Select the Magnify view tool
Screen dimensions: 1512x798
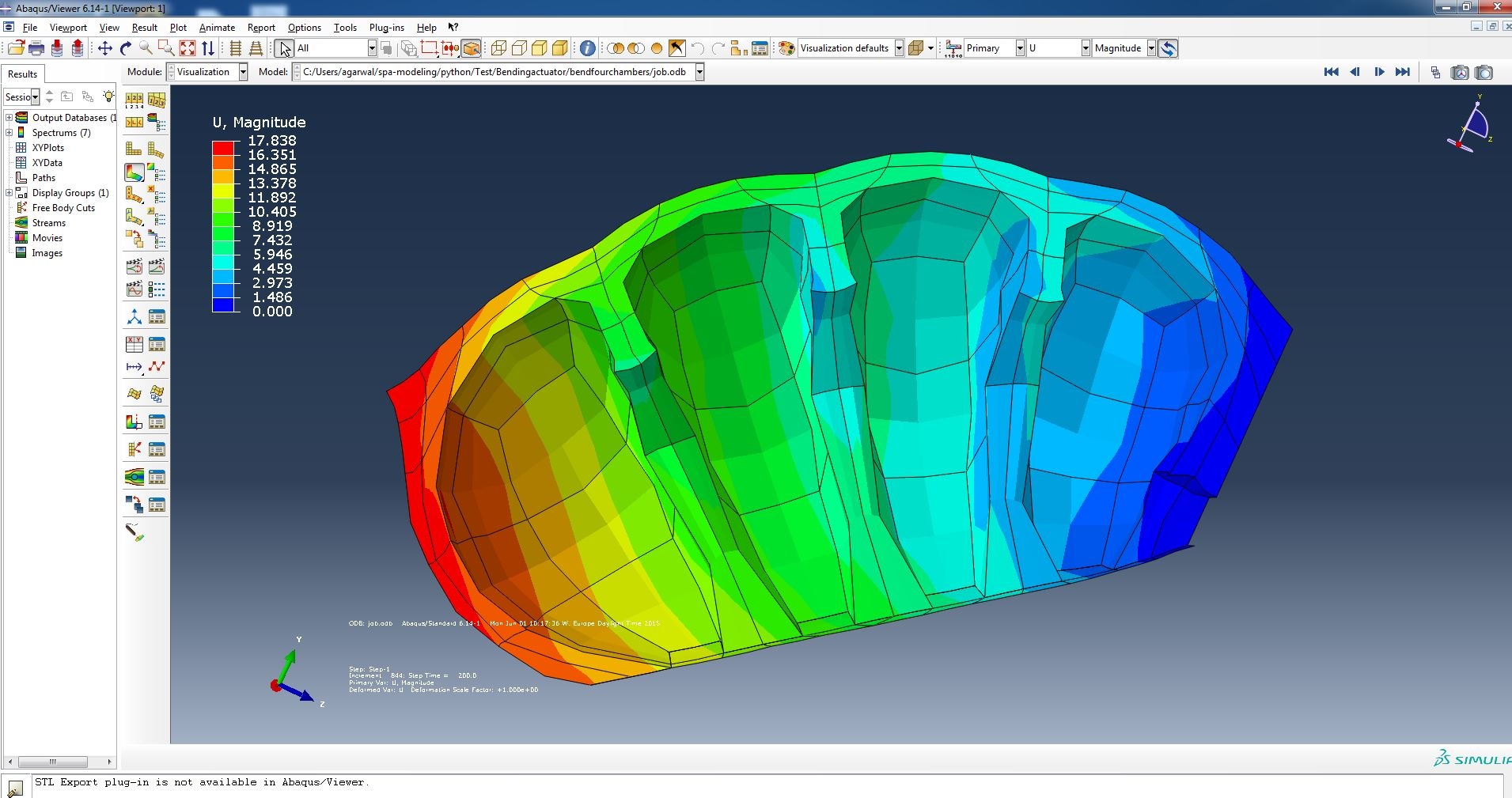tap(146, 48)
